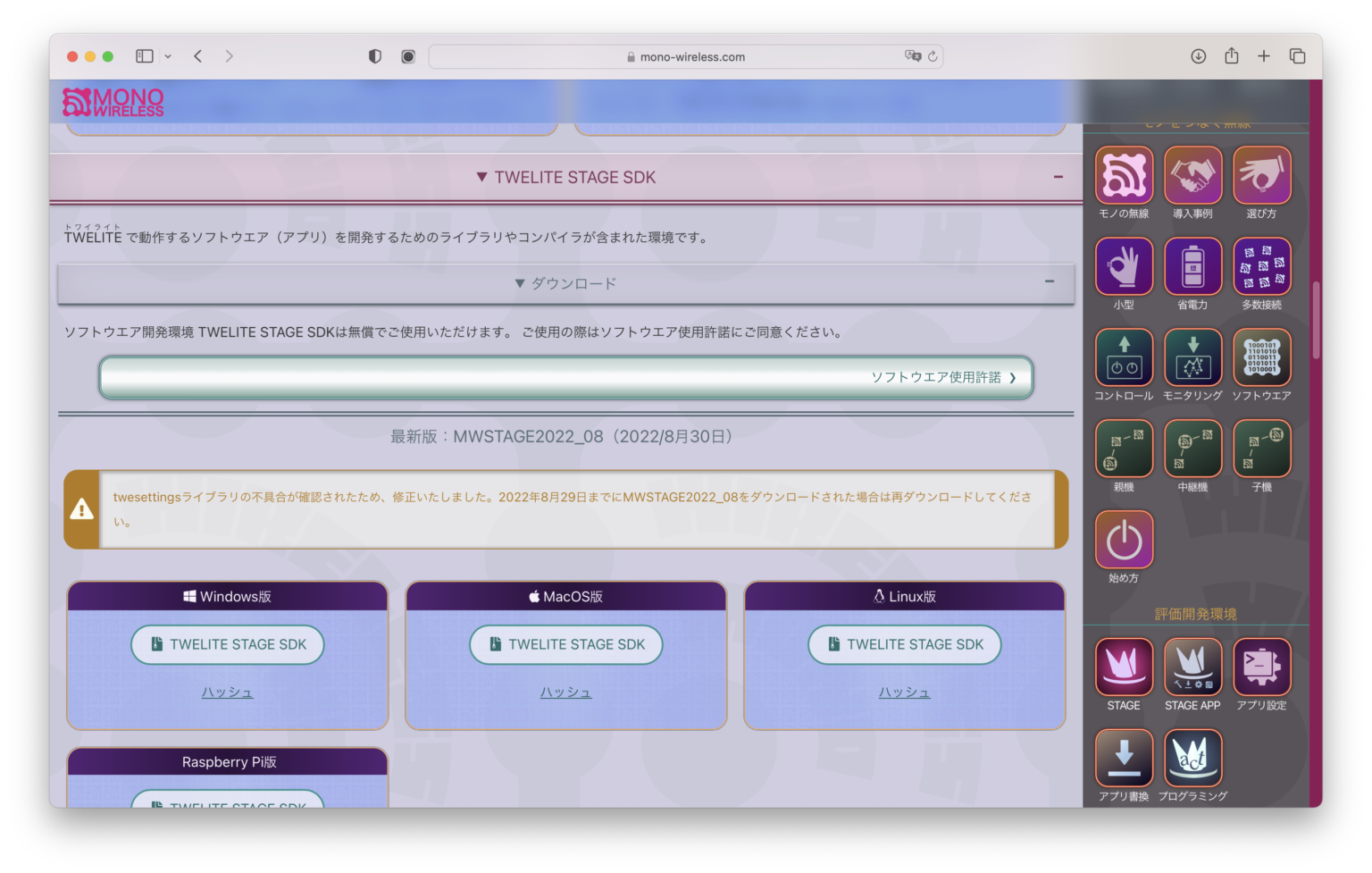Screen dimensions: 1372x873
Task: Open the モニタリング monitoring icon
Action: [x=1192, y=357]
